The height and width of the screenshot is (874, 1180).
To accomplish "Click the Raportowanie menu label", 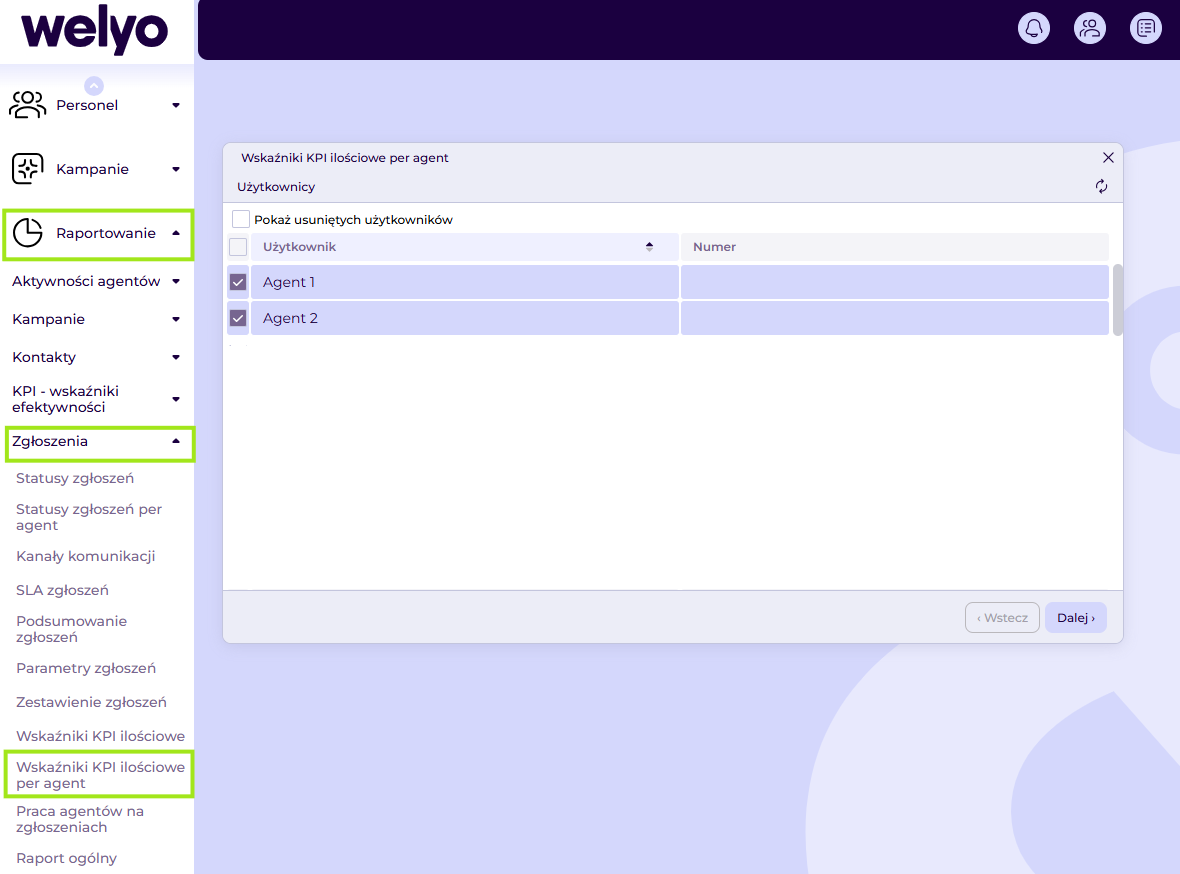I will click(x=106, y=233).
